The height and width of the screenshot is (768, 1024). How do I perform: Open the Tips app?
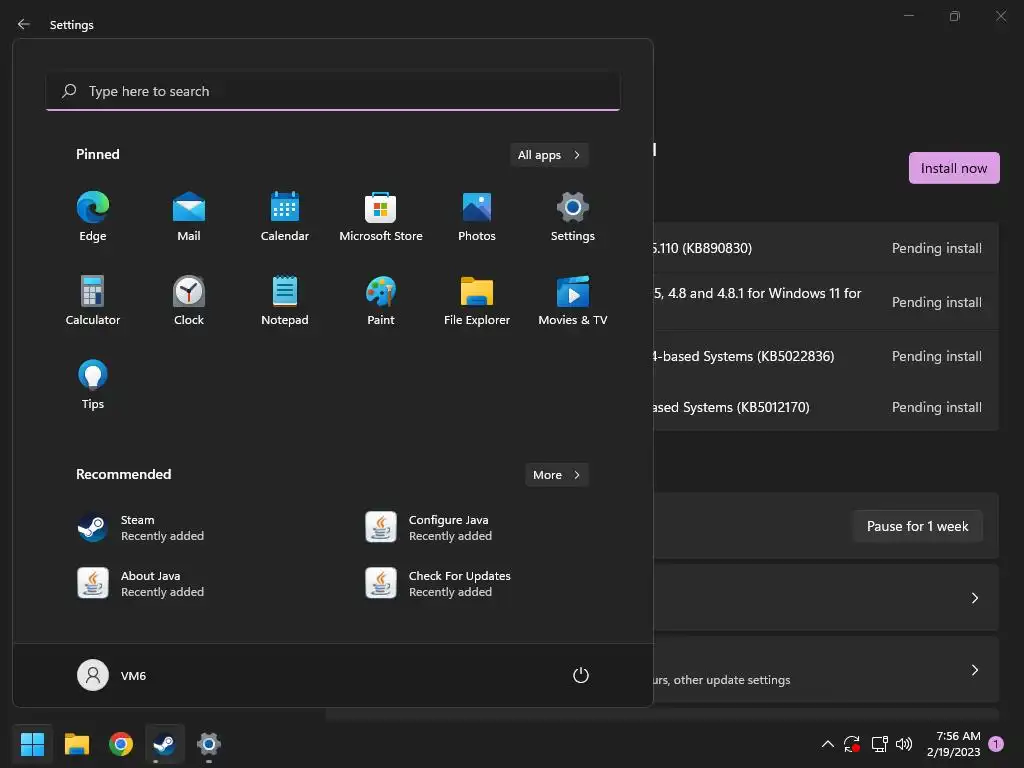pyautogui.click(x=93, y=385)
